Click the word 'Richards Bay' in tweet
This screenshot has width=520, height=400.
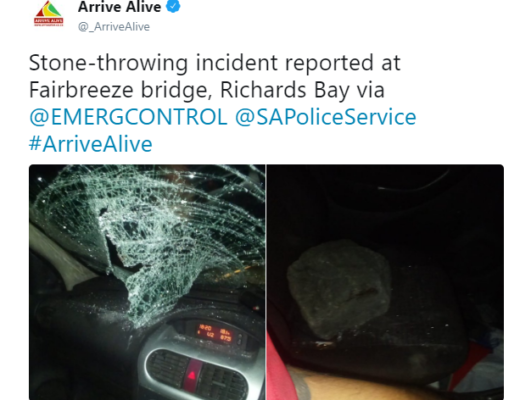pyautogui.click(x=284, y=90)
